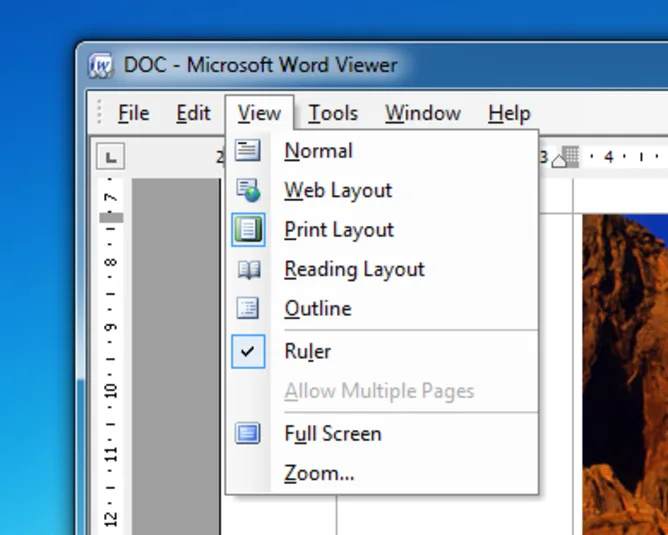Click the vertical ruler margin boundary
Viewport: 668px width, 535px height.
111,218
